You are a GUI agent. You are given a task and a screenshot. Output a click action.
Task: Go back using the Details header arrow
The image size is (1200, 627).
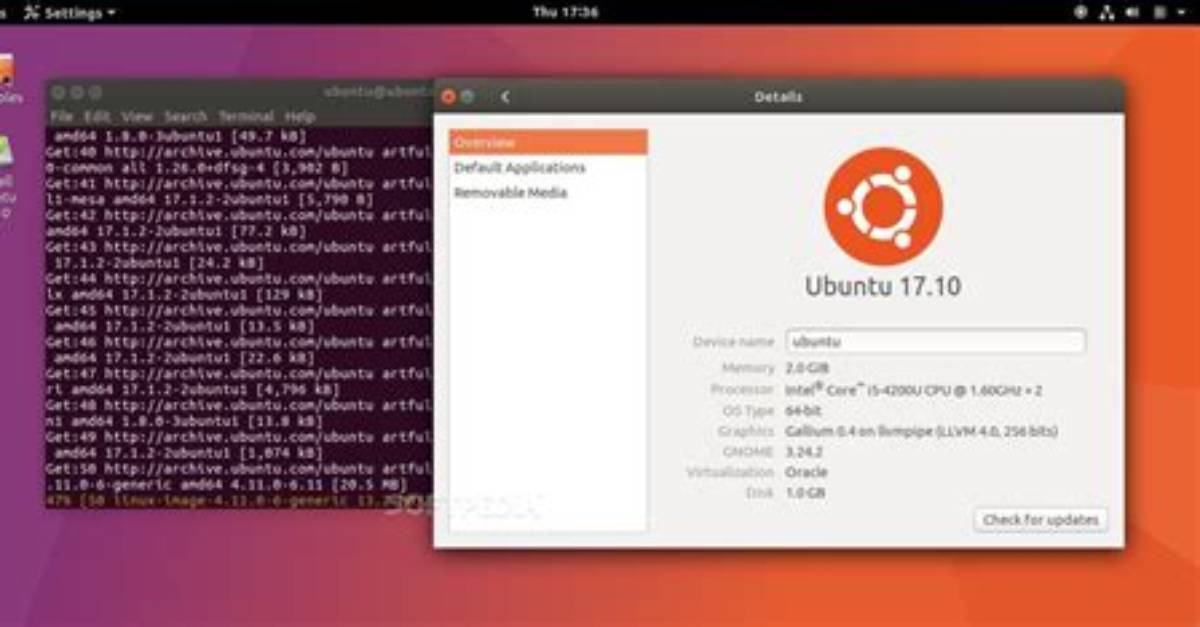(505, 97)
